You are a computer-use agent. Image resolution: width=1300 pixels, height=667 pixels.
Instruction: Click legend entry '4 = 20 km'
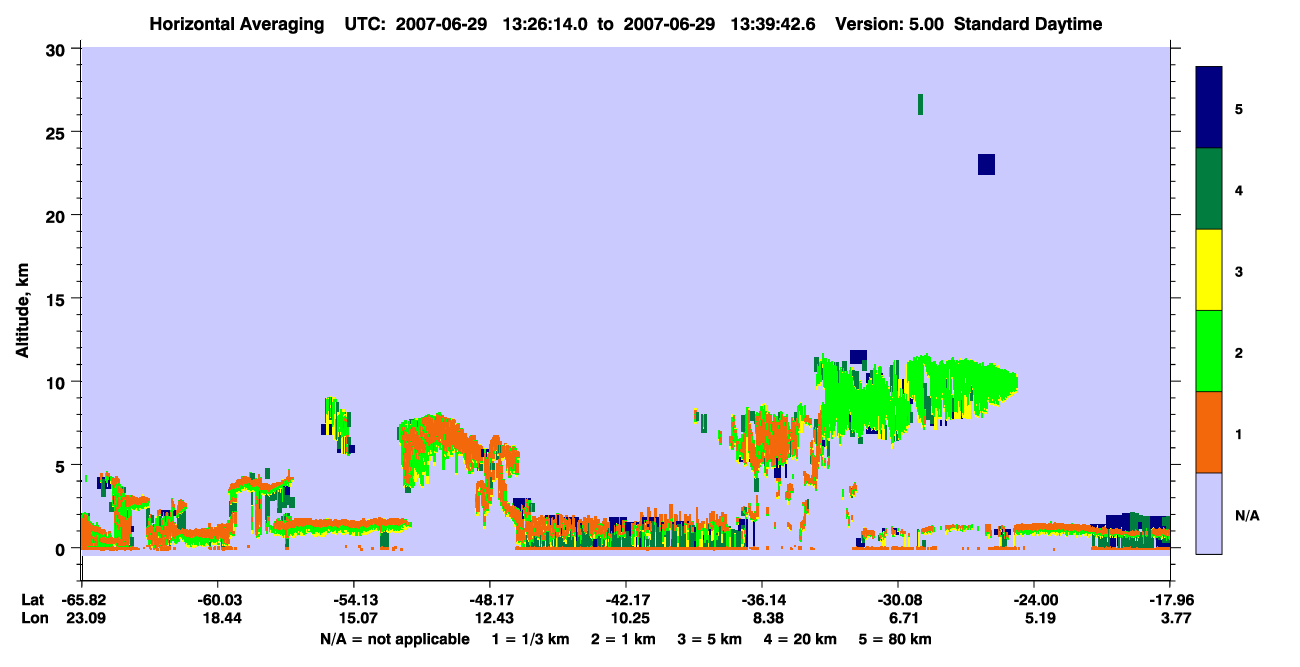pos(801,639)
